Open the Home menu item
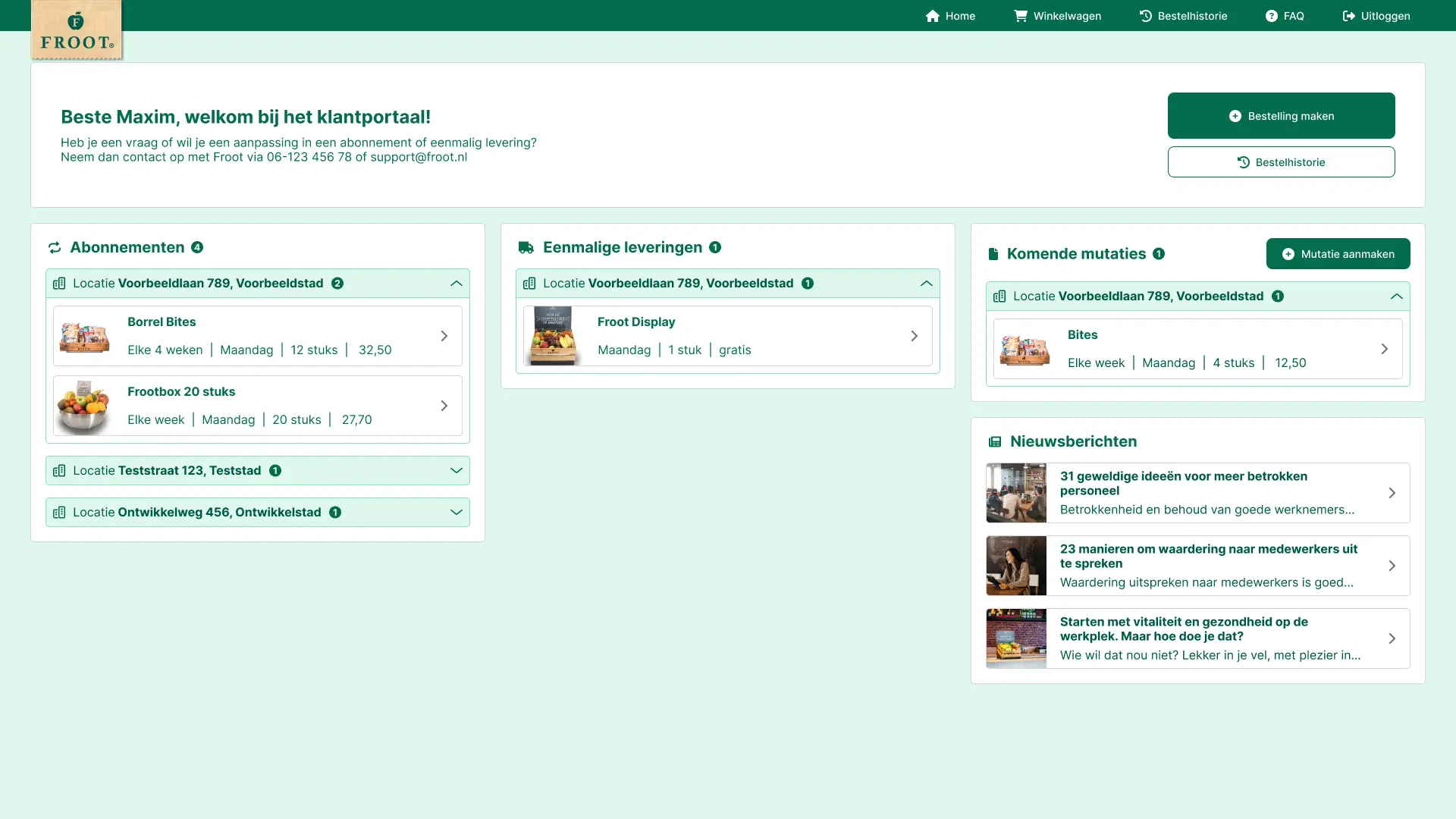This screenshot has width=1456, height=819. click(x=950, y=16)
